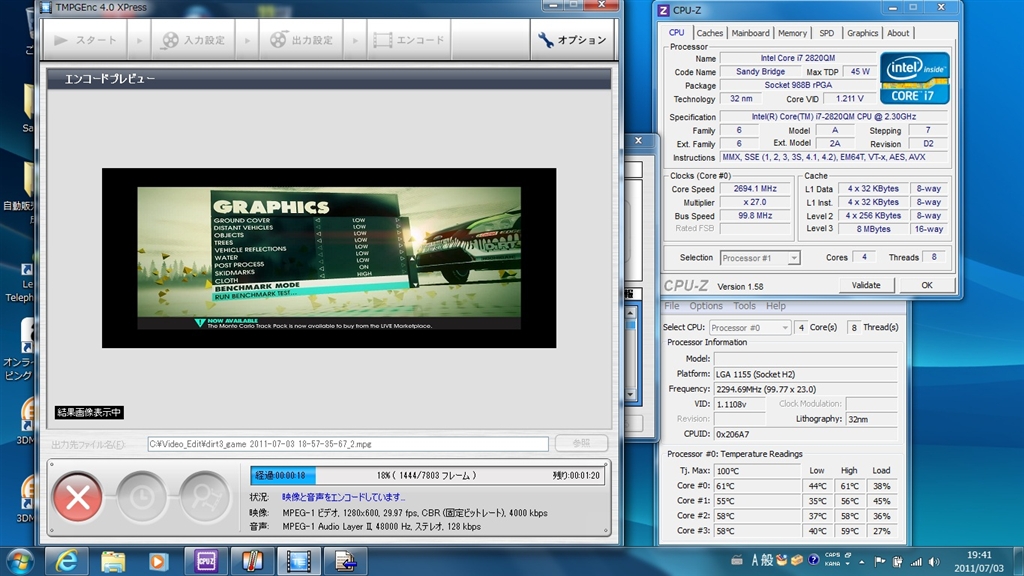Switch to TMPGEnc via its filmstrip taskbar icon
Viewport: 1024px width, 576px height.
tap(298, 562)
